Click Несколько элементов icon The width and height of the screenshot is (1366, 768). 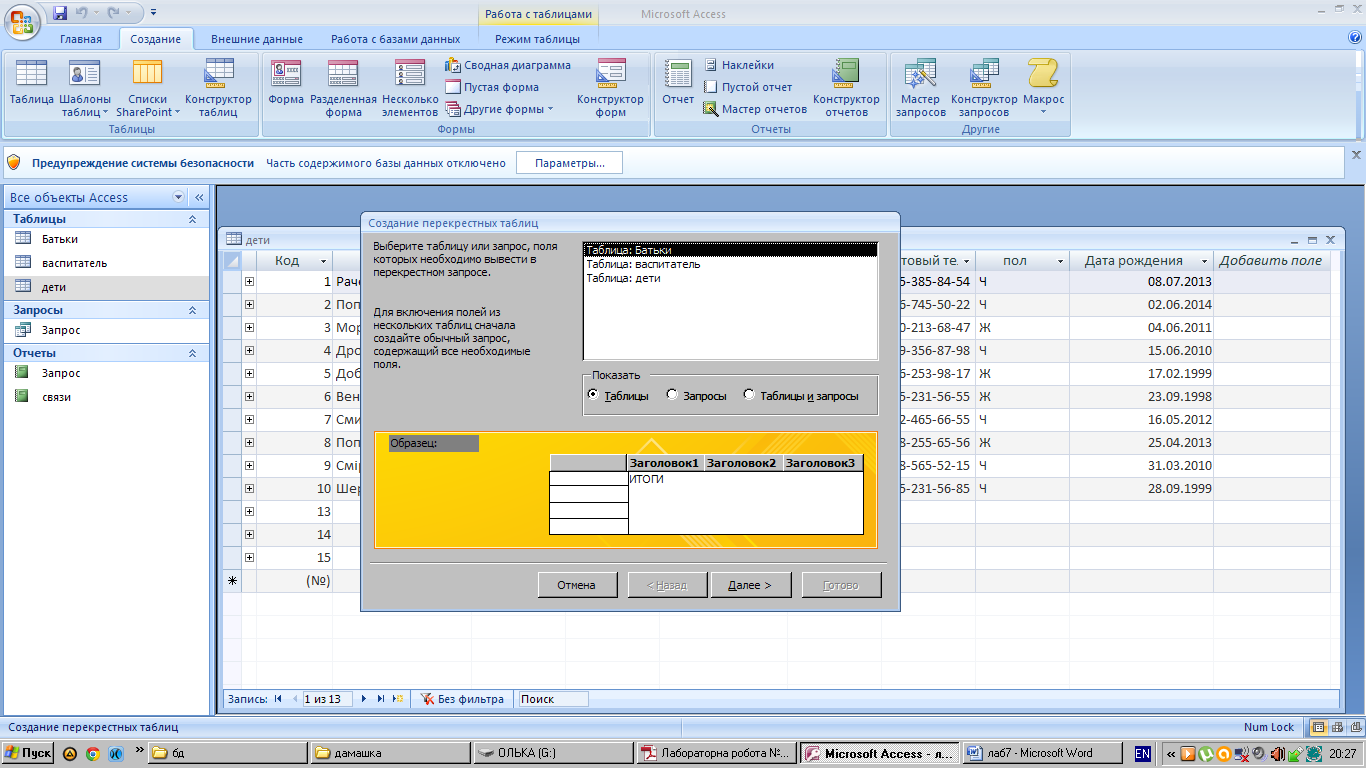[410, 87]
